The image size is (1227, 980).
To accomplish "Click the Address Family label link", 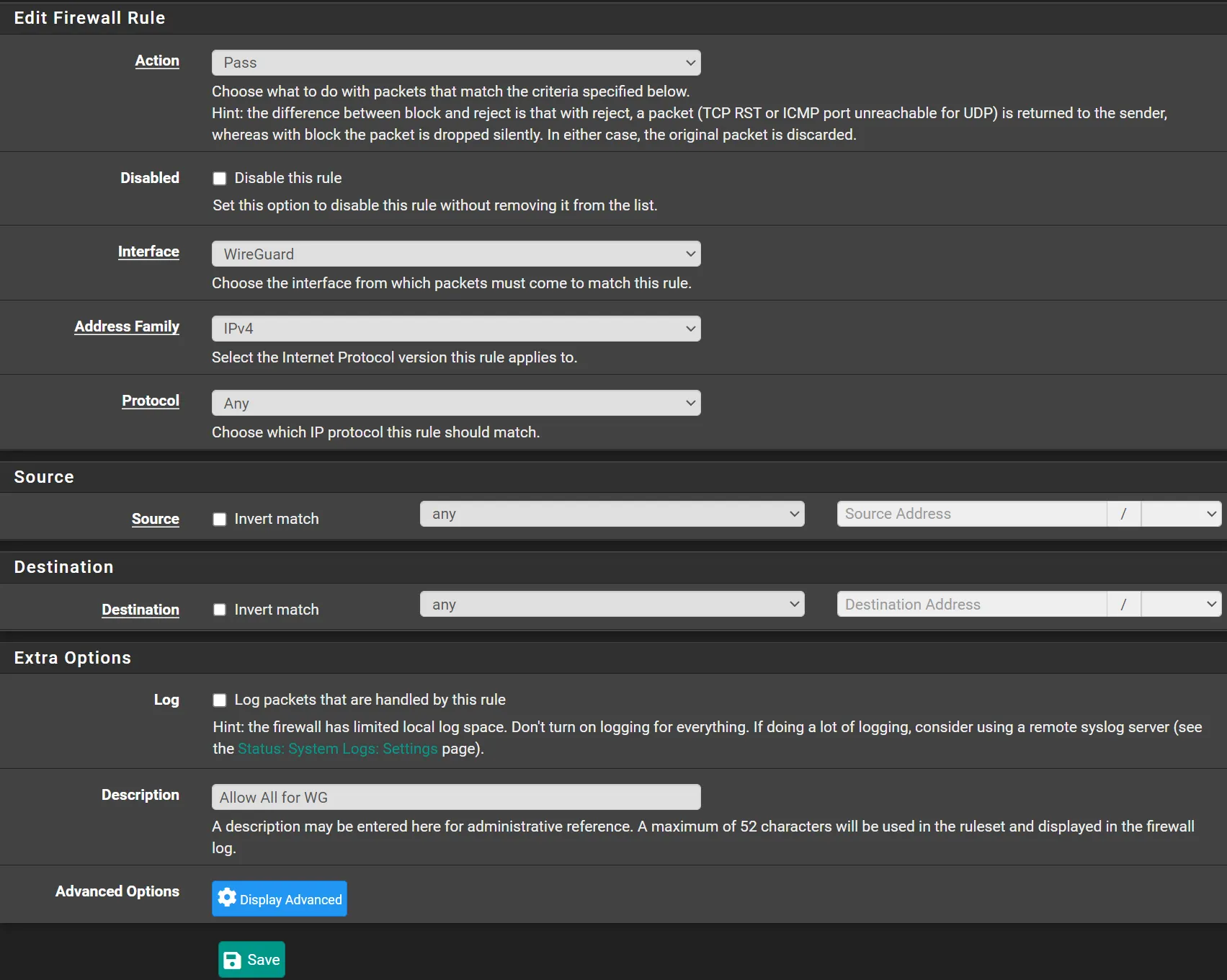I will coord(127,326).
